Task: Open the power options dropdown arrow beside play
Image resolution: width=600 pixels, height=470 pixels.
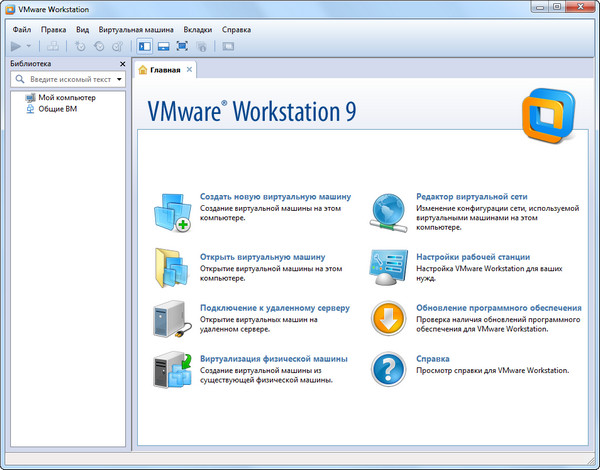Action: click(29, 46)
